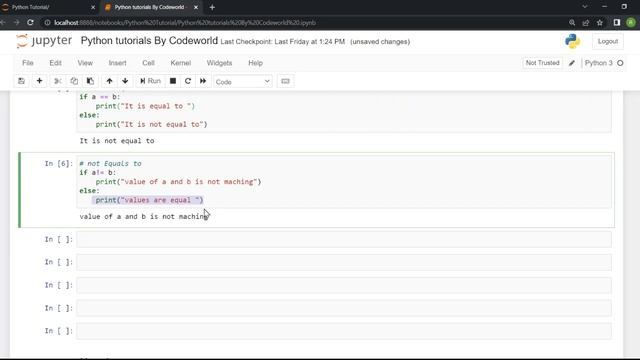The height and width of the screenshot is (360, 640).
Task: Reload the page using the browser refresh icon
Action: coord(30,22)
